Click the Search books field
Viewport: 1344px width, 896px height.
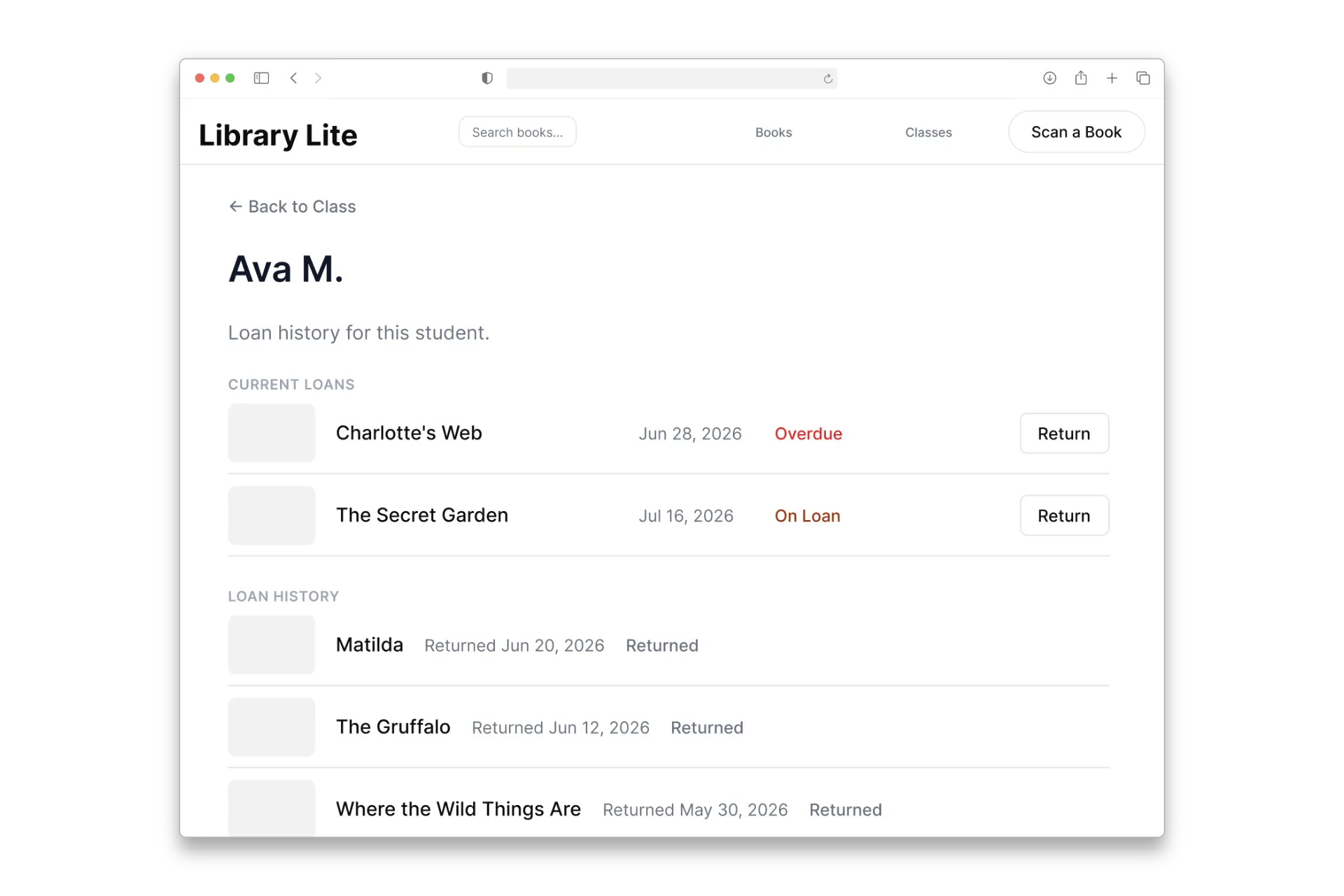[517, 132]
